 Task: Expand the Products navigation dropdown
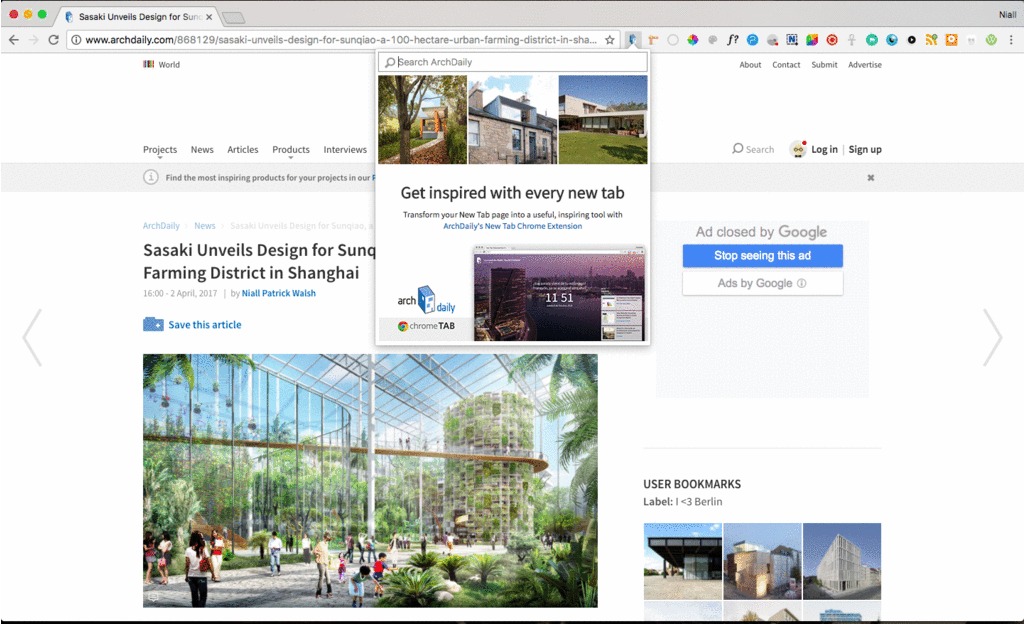pyautogui.click(x=290, y=148)
